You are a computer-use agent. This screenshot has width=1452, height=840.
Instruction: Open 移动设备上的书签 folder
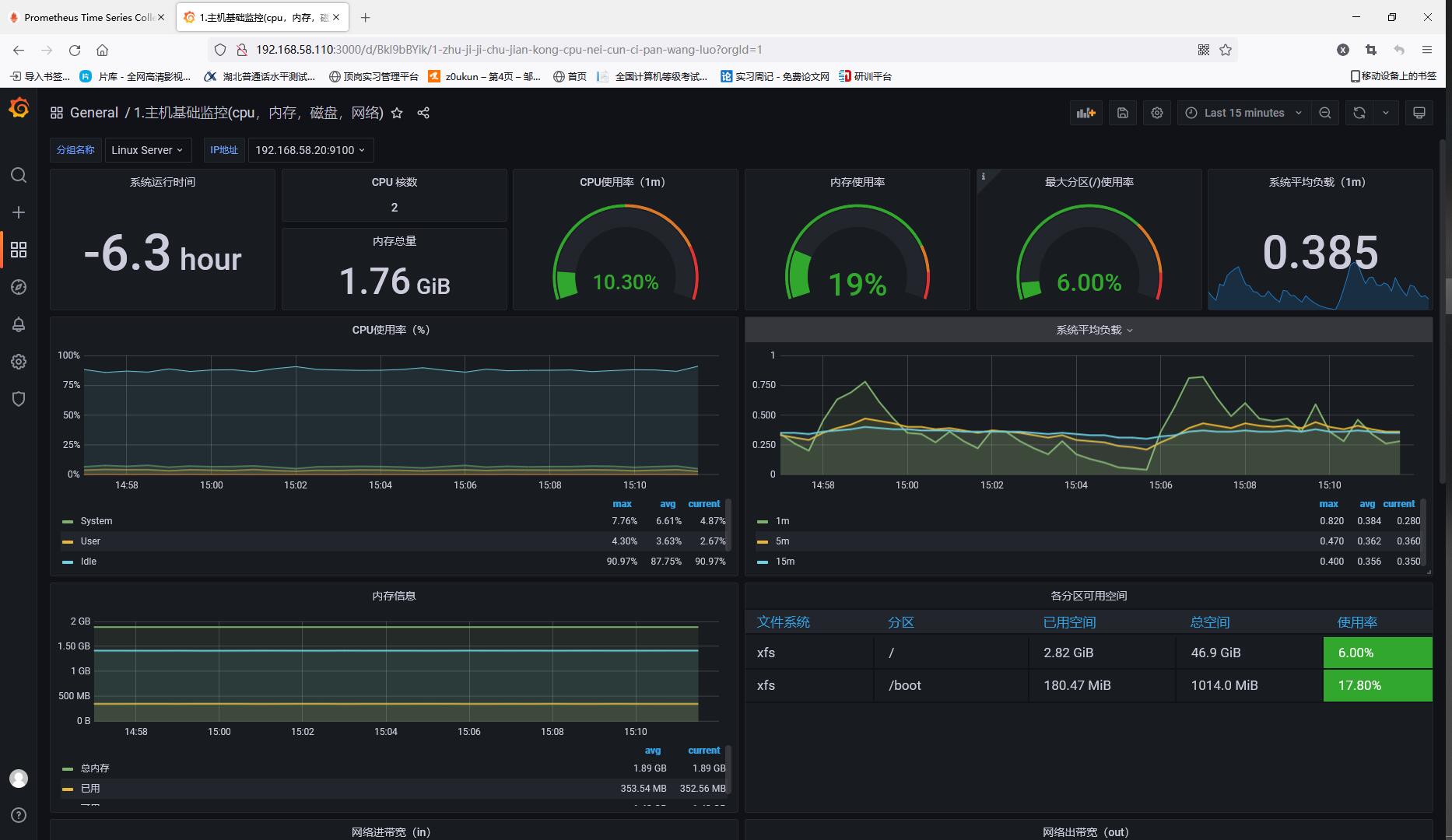(x=1393, y=76)
